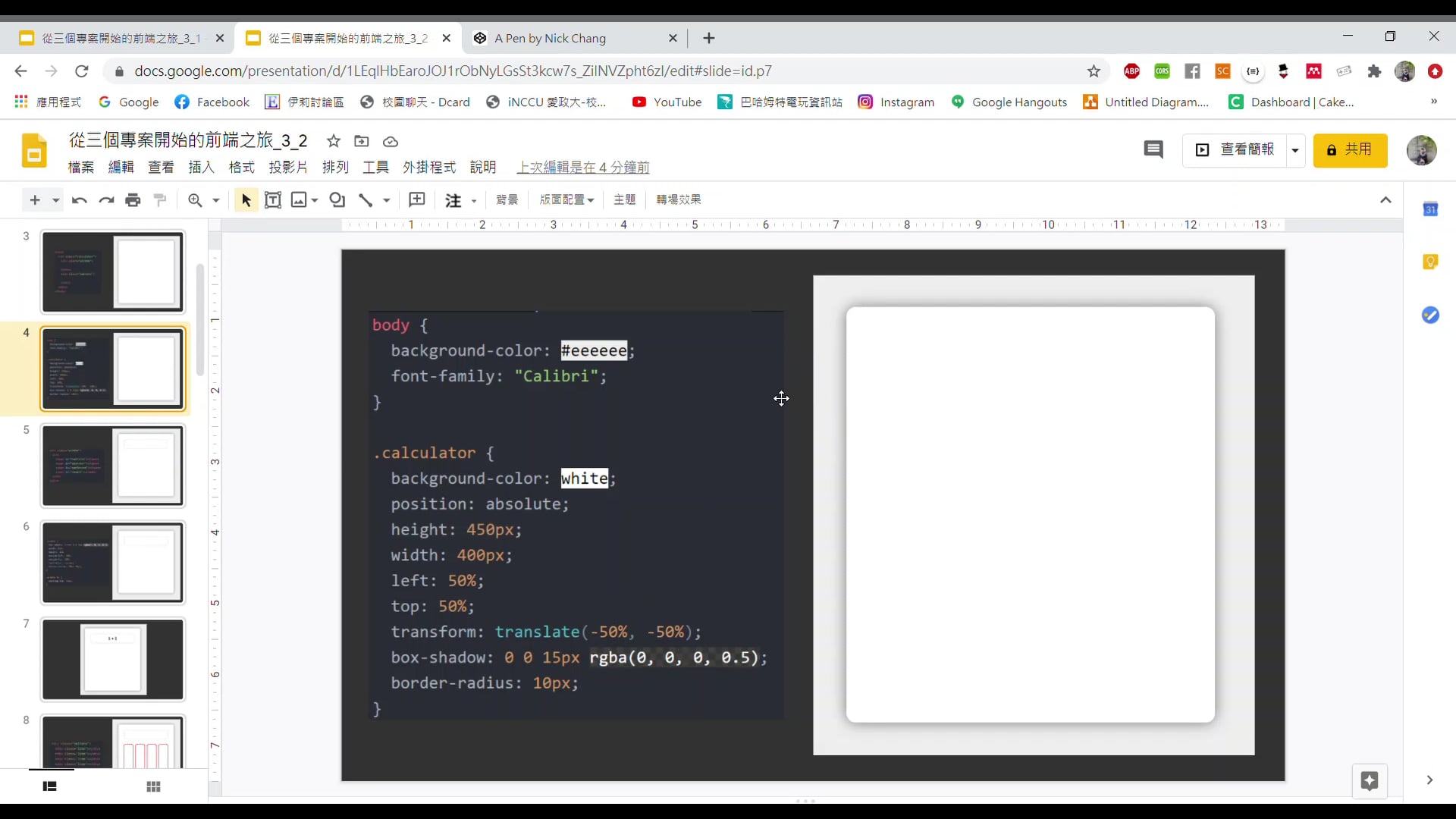Click the Undo arrow icon

[79, 200]
